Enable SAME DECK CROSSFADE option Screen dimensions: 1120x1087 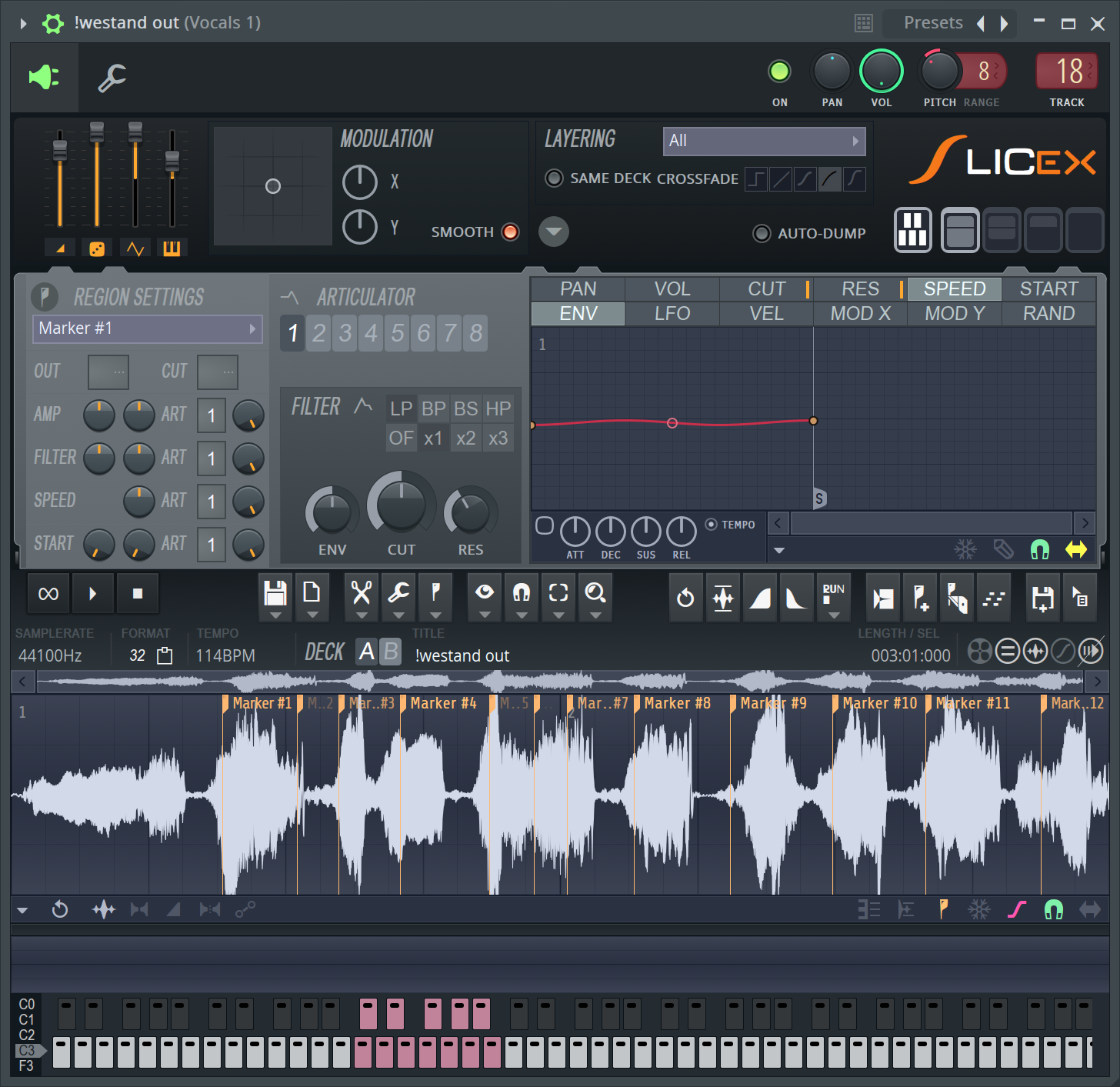click(x=554, y=178)
